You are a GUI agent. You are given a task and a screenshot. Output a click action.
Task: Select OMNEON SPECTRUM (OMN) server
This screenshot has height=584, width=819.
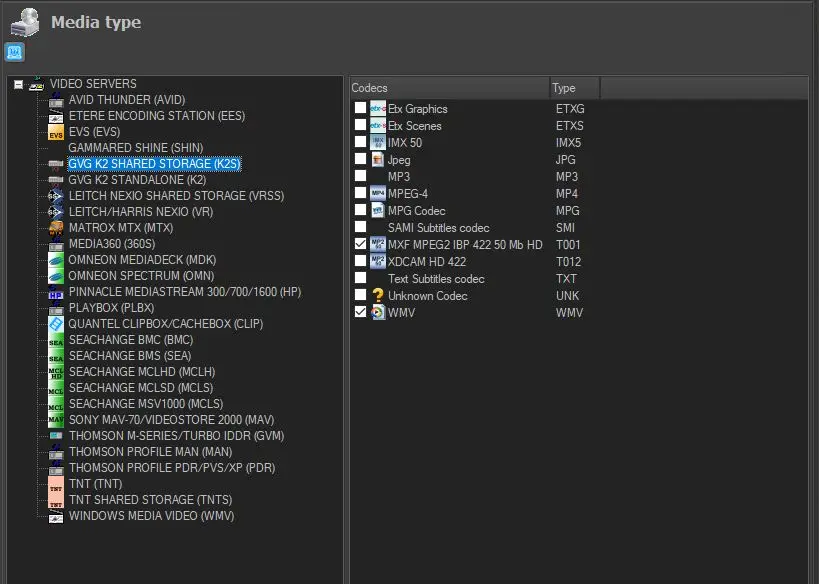(x=141, y=276)
